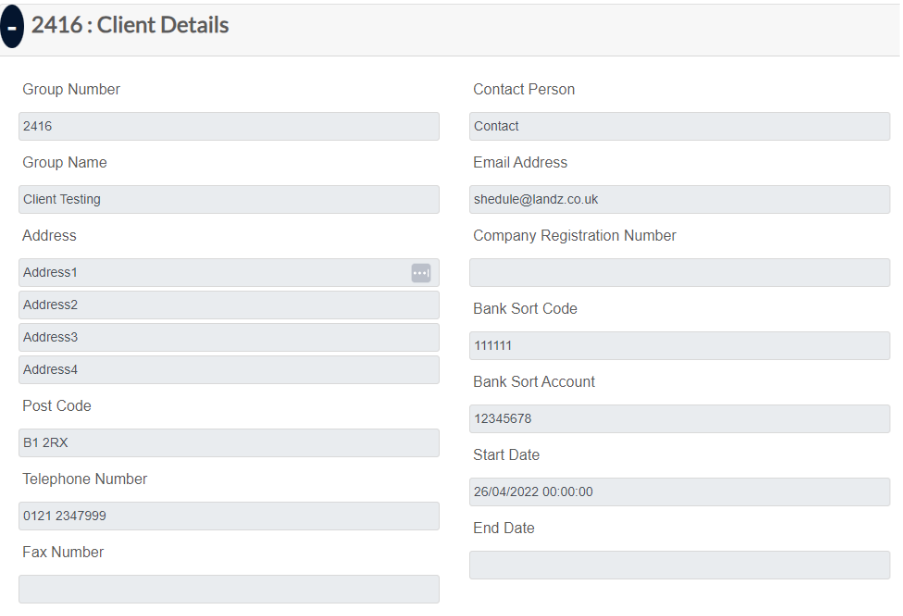This screenshot has width=903, height=616.
Task: Select the Email Address field
Action: pyautogui.click(x=679, y=199)
